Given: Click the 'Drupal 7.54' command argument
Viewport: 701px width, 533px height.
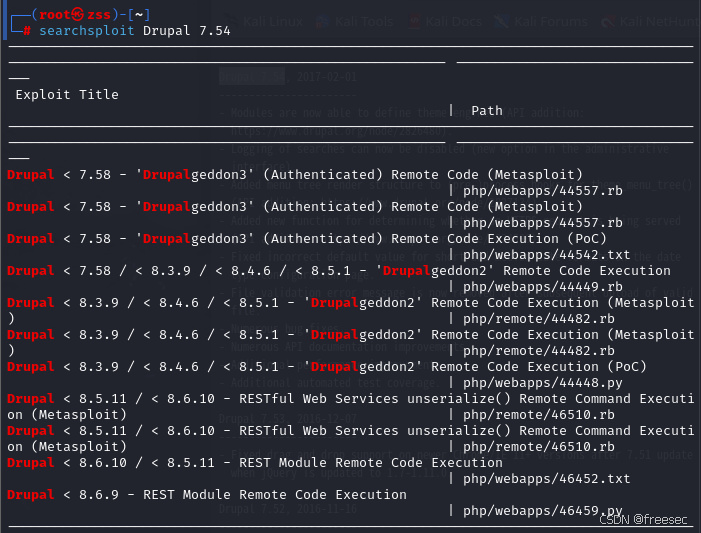Looking at the screenshot, I should [x=187, y=31].
